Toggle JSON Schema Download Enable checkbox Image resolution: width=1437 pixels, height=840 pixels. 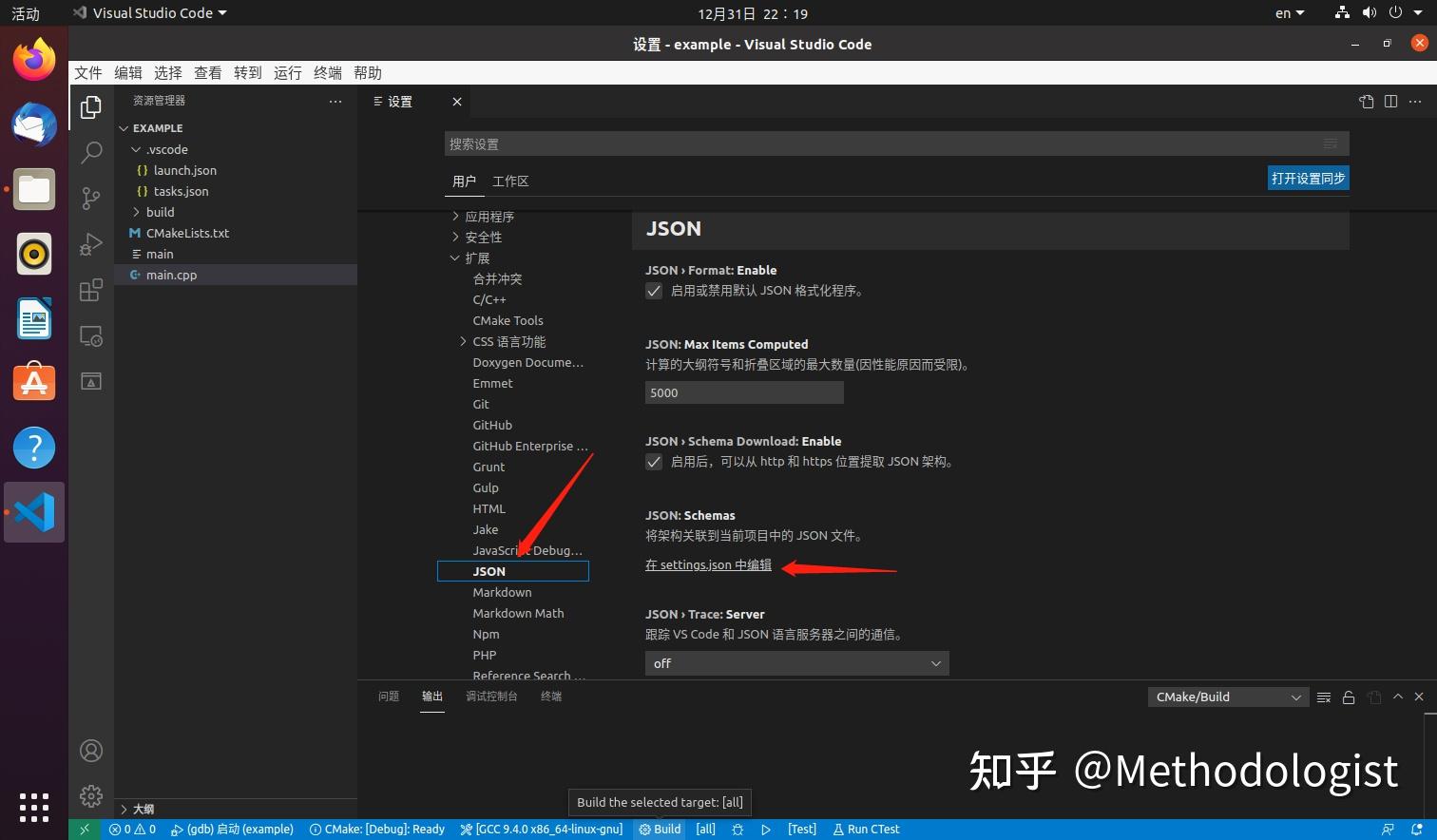coord(654,462)
